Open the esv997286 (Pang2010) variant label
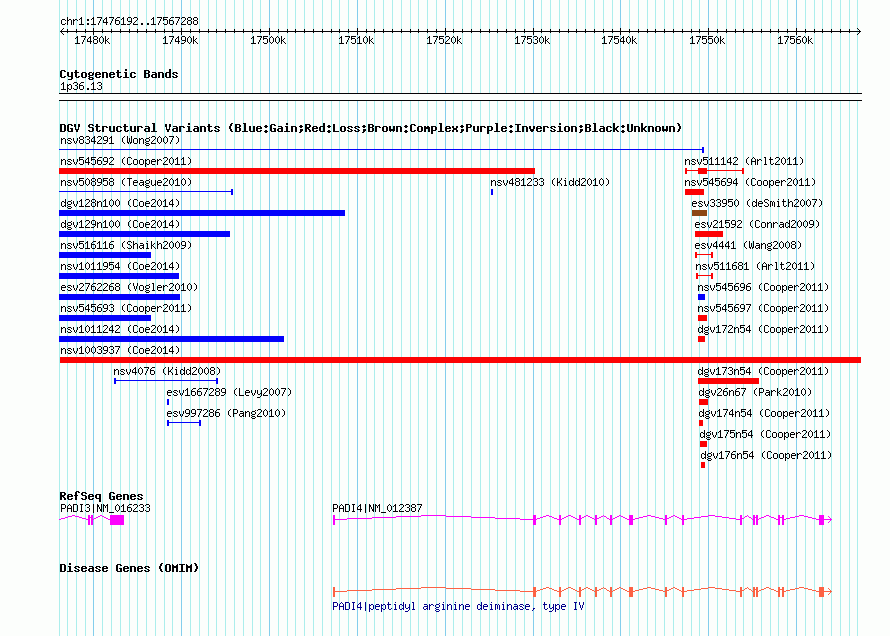The height and width of the screenshot is (636, 890). point(226,413)
